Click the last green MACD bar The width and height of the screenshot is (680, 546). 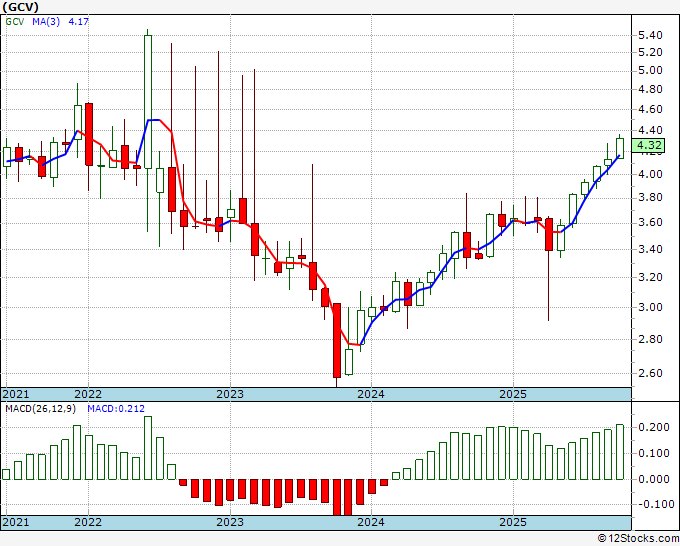click(620, 452)
